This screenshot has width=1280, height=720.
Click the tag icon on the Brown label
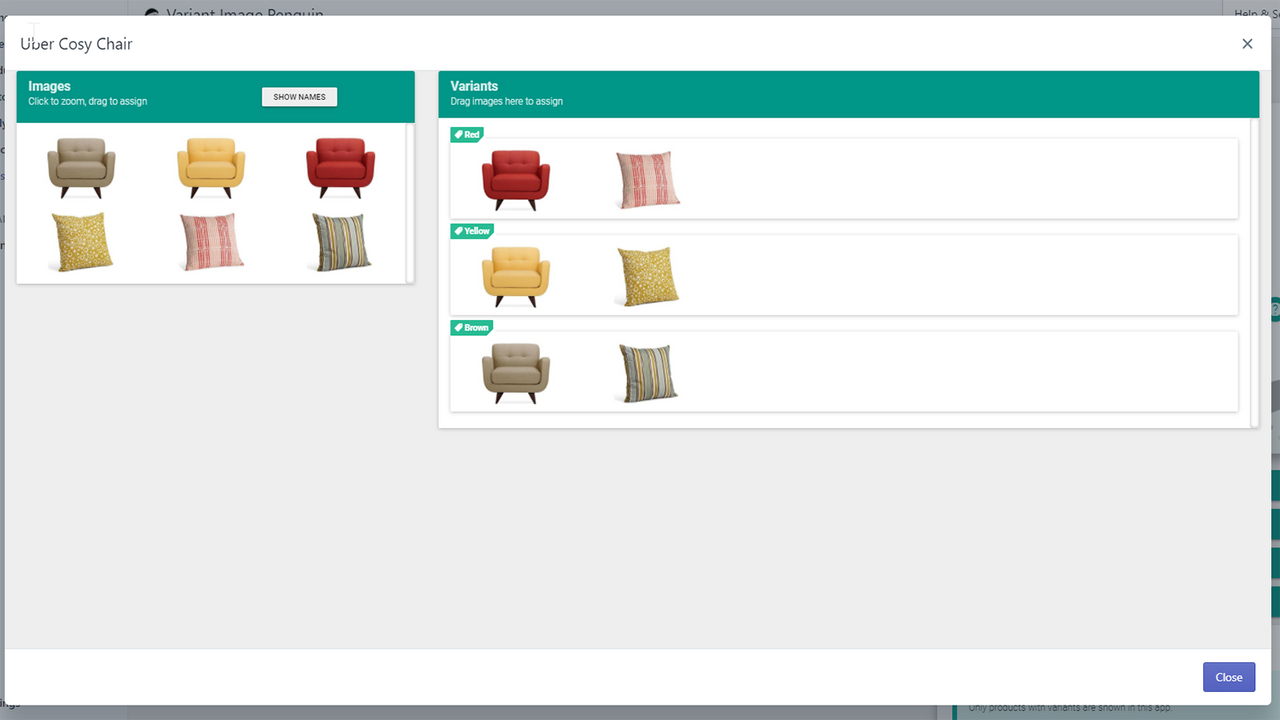457,327
